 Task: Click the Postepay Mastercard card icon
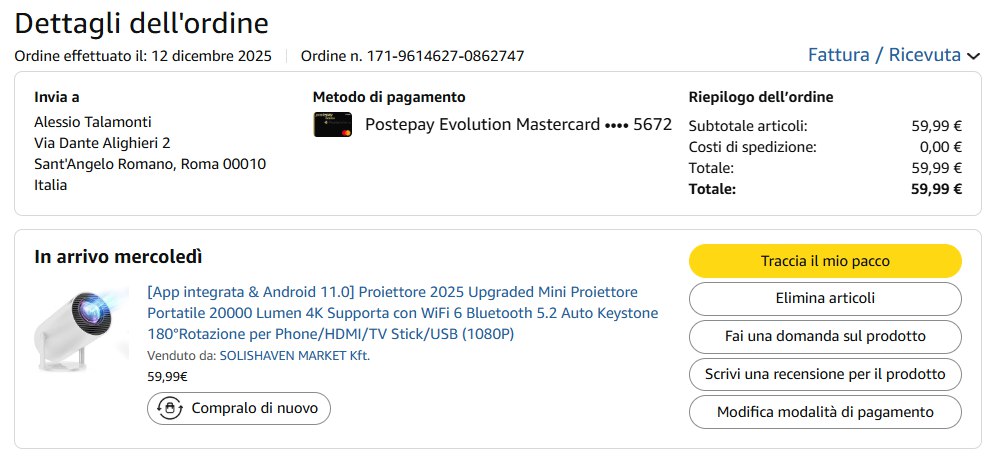click(332, 125)
